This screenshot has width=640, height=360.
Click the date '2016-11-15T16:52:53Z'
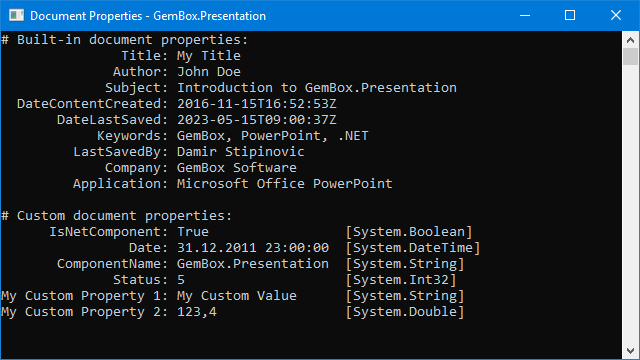tap(257, 104)
